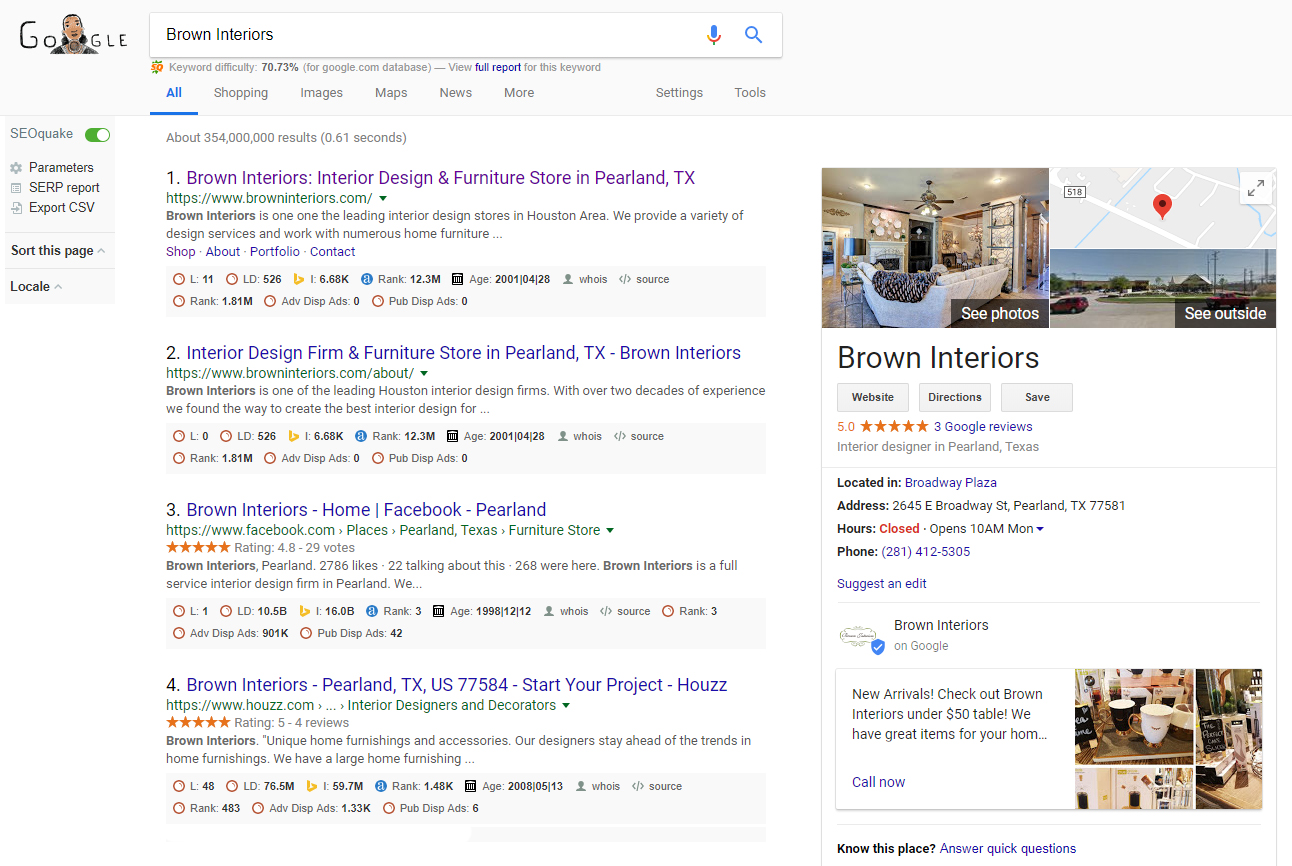Click Suggest an edit link
Viewport: 1292px width, 866px height.
click(x=882, y=584)
